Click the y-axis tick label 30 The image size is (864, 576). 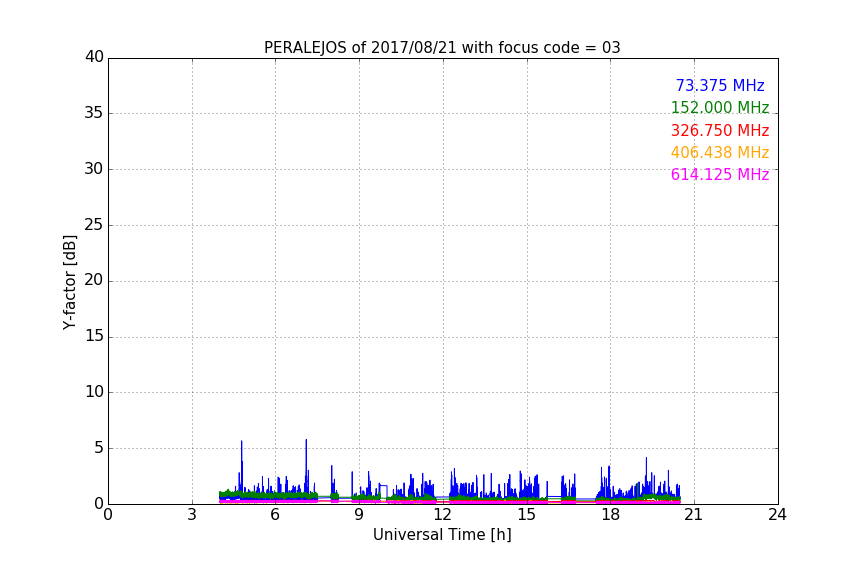[x=94, y=169]
